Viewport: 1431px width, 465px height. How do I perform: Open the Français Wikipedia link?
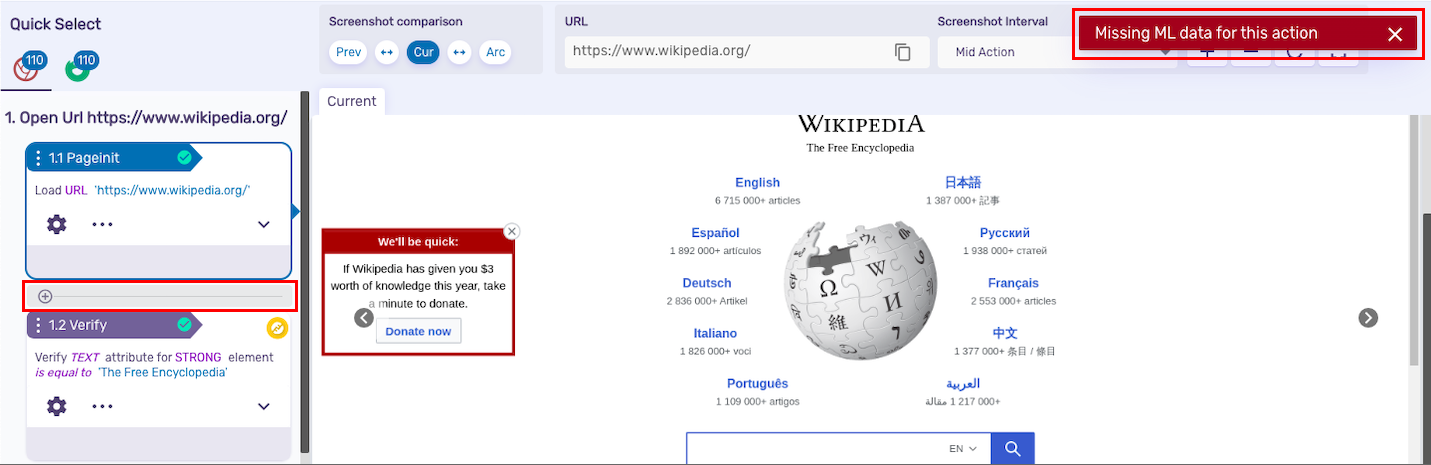1013,283
